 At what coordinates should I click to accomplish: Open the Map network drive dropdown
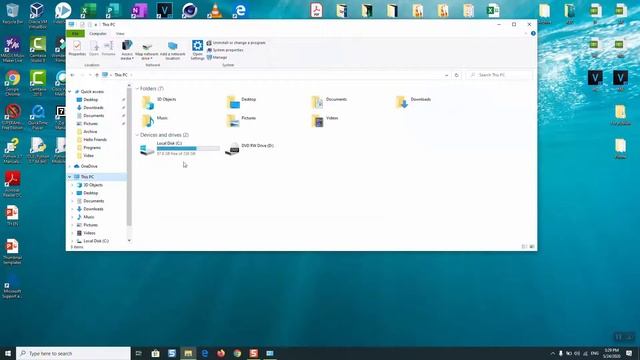pos(147,50)
